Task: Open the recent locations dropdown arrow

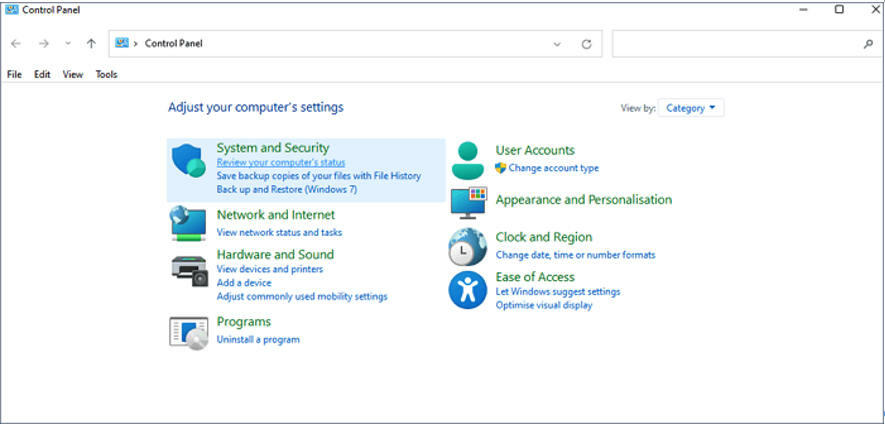Action: 68,43
